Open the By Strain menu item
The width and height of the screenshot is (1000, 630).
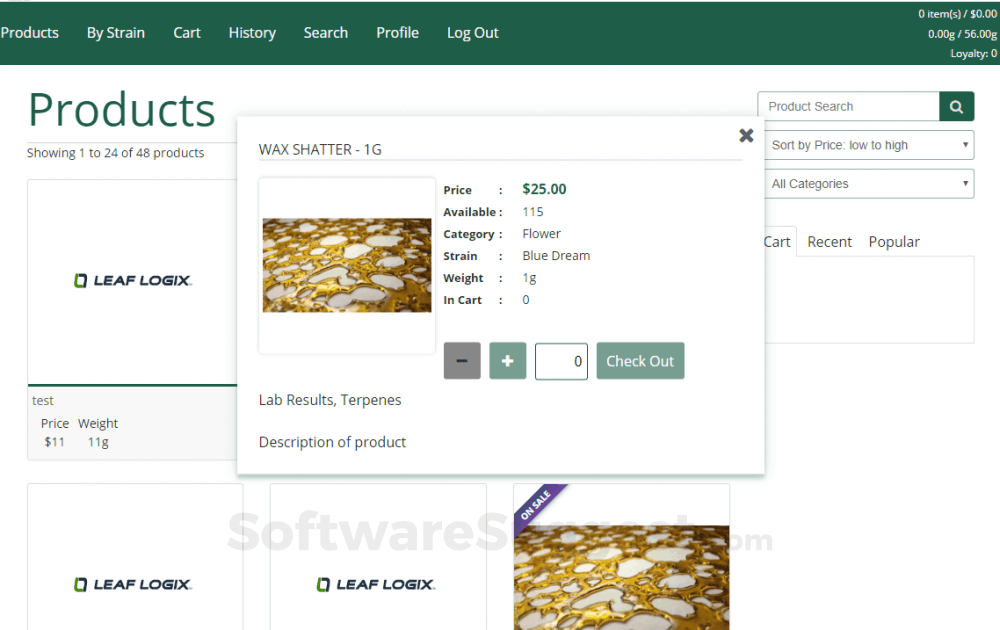point(115,32)
